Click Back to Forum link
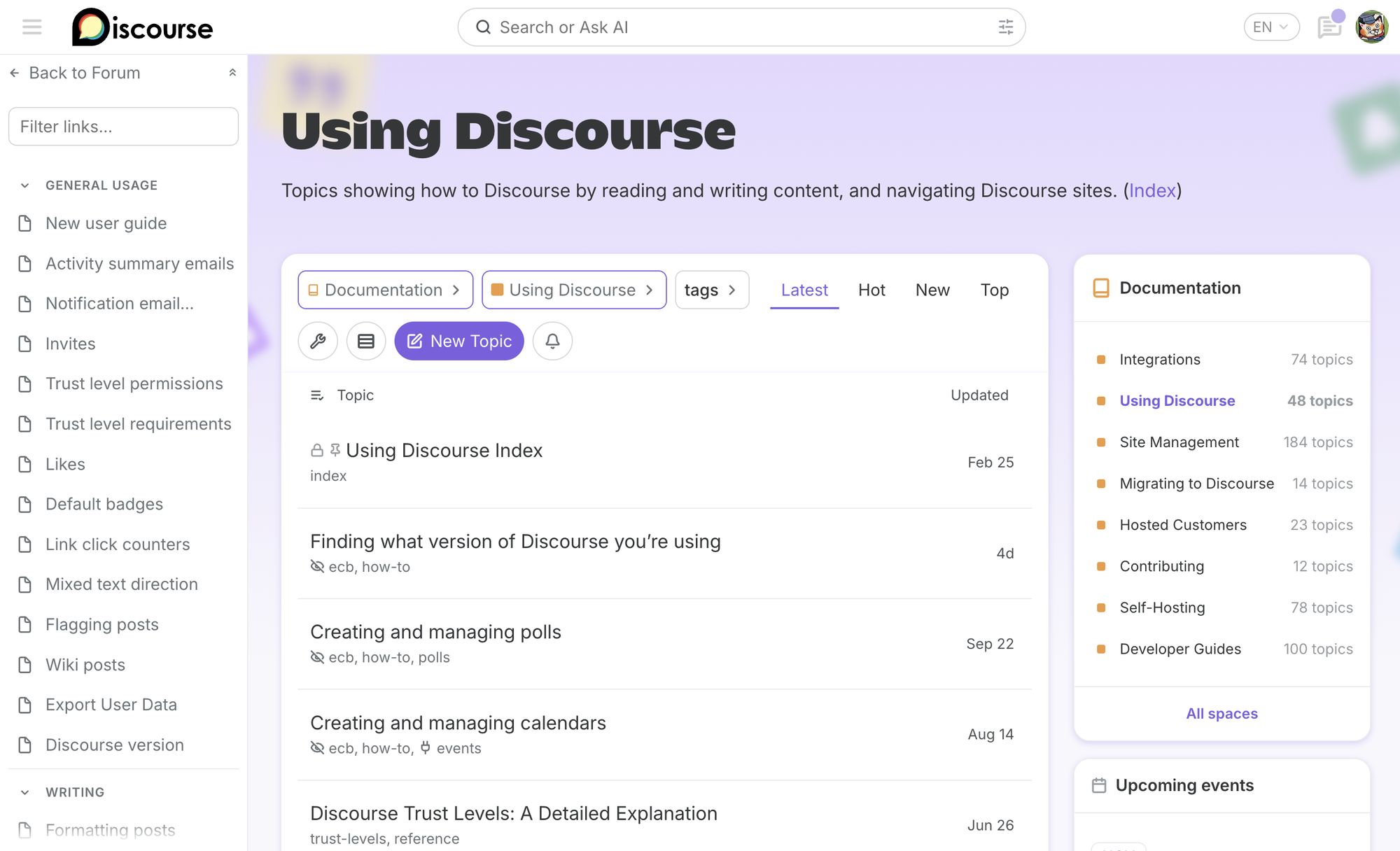 pos(85,73)
